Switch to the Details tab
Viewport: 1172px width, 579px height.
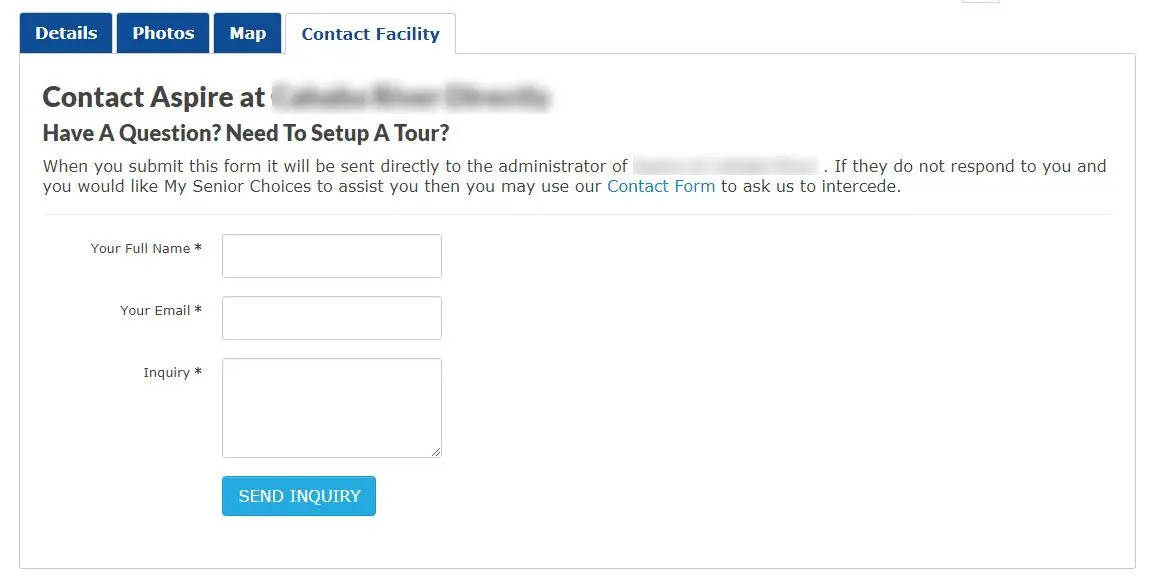coord(66,33)
